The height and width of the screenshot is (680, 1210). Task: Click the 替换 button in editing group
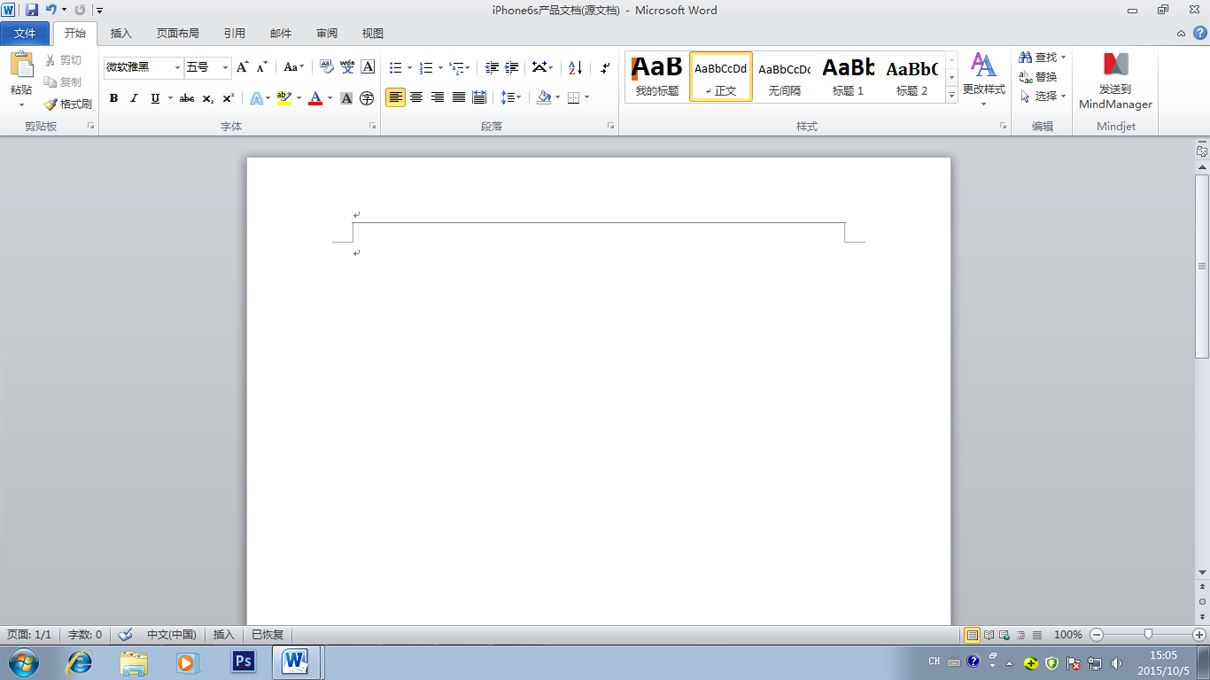pyautogui.click(x=1038, y=77)
